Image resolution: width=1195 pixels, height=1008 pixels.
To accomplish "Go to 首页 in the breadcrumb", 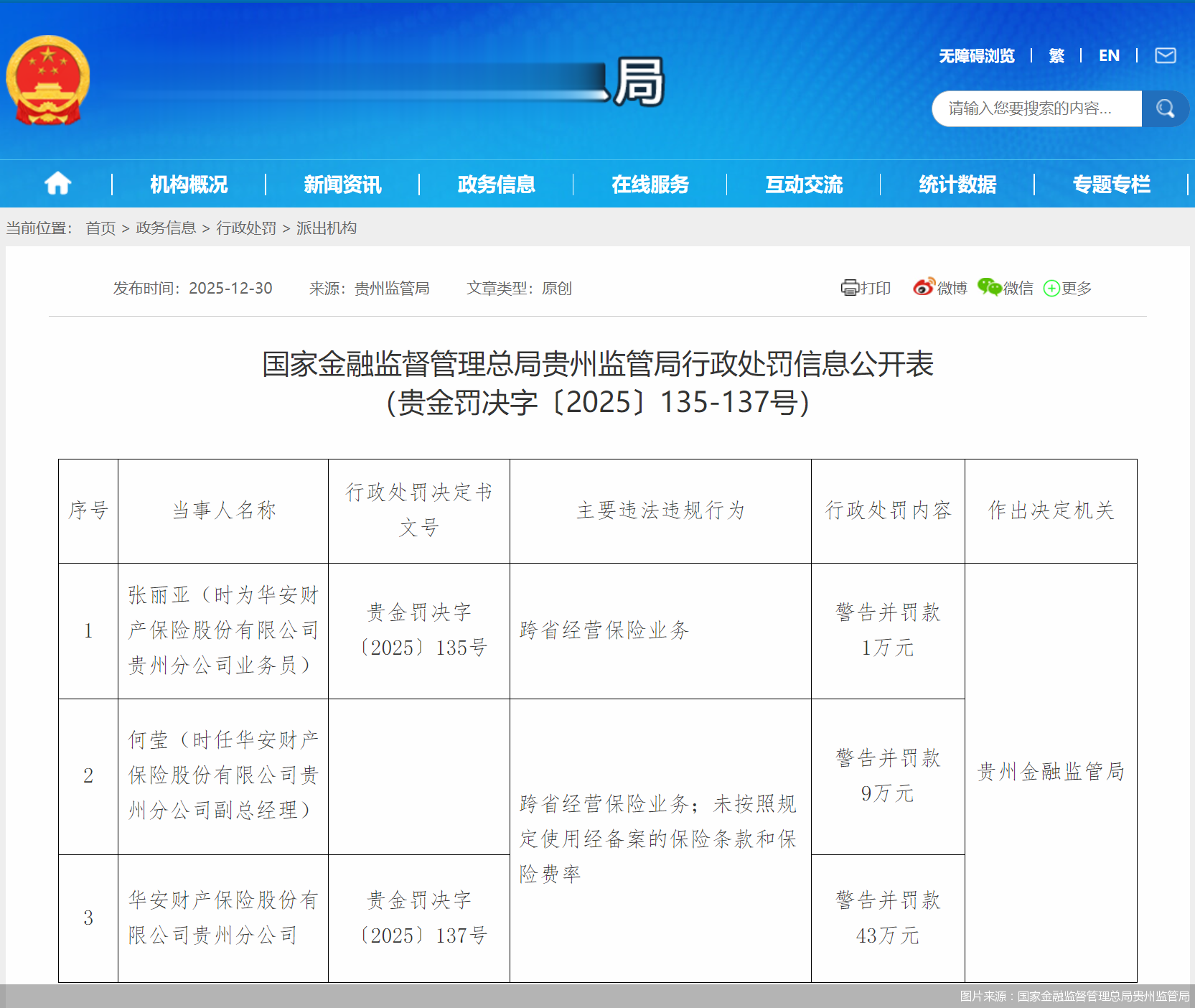I will pyautogui.click(x=100, y=228).
